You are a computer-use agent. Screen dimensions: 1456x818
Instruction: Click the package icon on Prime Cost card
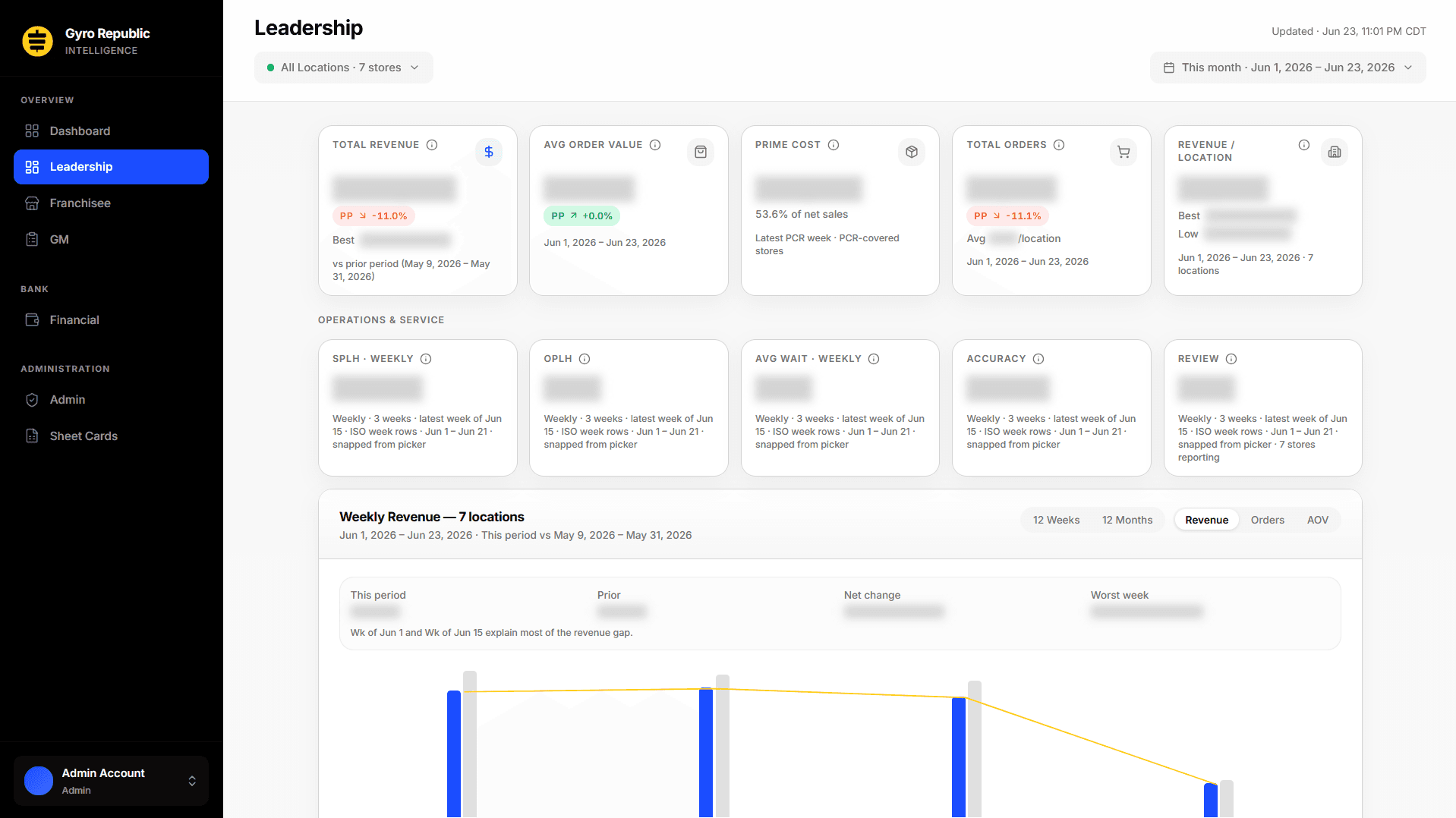pyautogui.click(x=912, y=152)
